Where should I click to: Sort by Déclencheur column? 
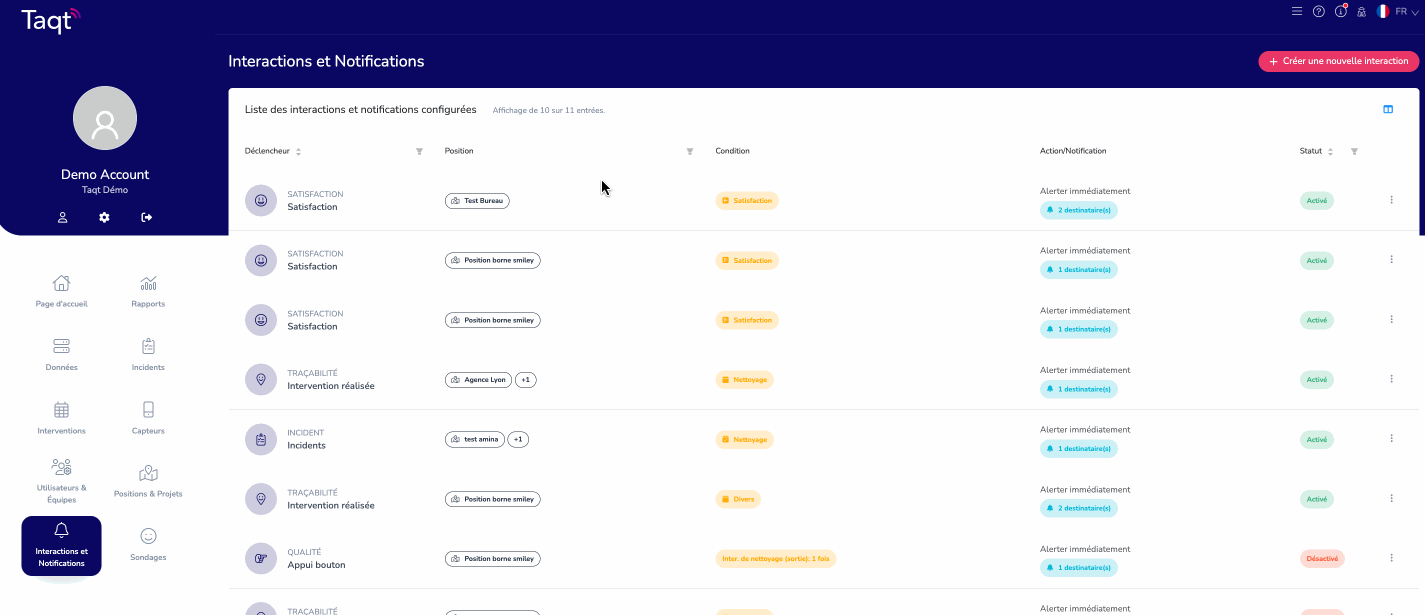click(x=298, y=152)
